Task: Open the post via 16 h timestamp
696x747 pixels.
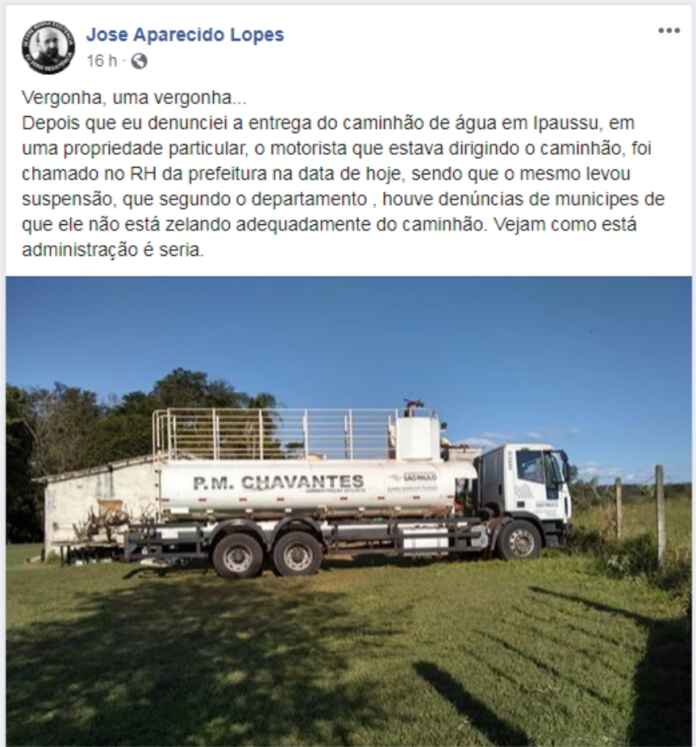Action: click(x=101, y=61)
